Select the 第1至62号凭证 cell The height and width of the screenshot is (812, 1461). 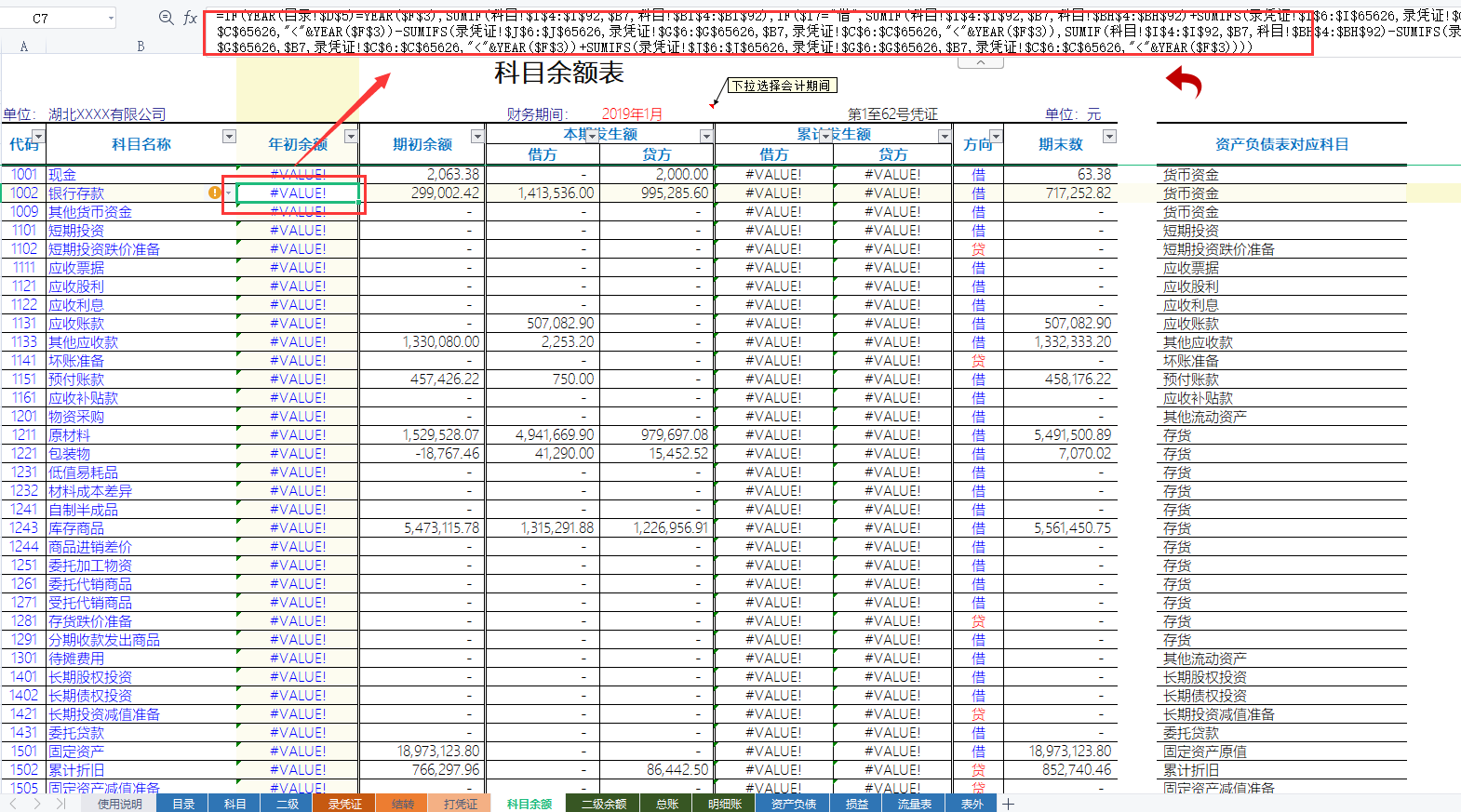[x=892, y=113]
